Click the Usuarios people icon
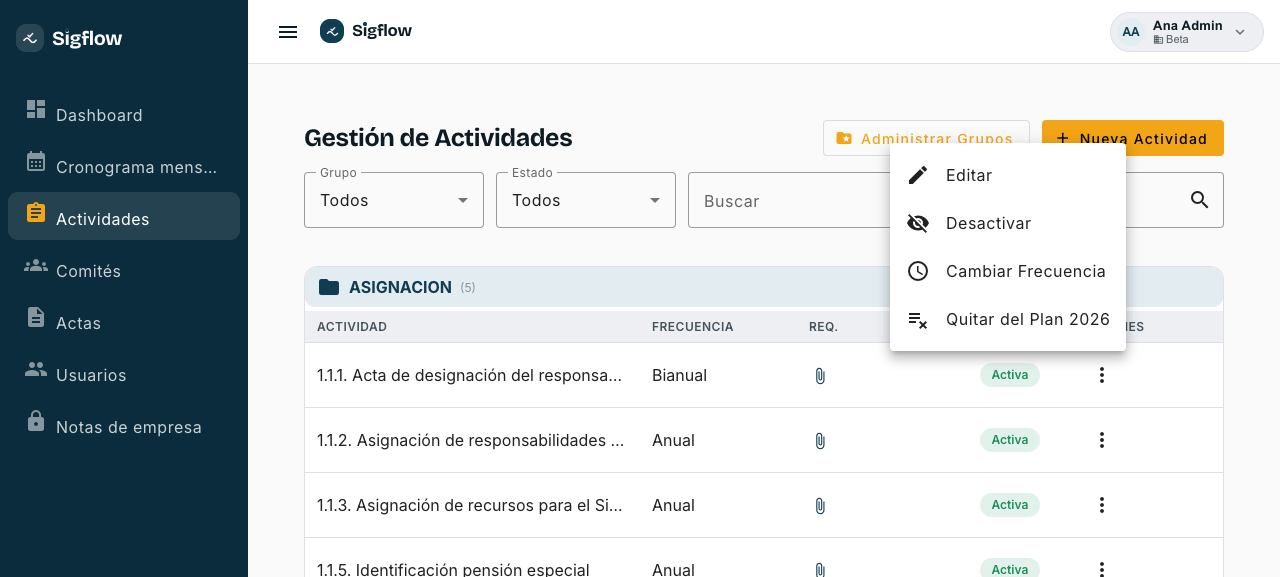Image resolution: width=1280 pixels, height=577 pixels. coord(36,369)
